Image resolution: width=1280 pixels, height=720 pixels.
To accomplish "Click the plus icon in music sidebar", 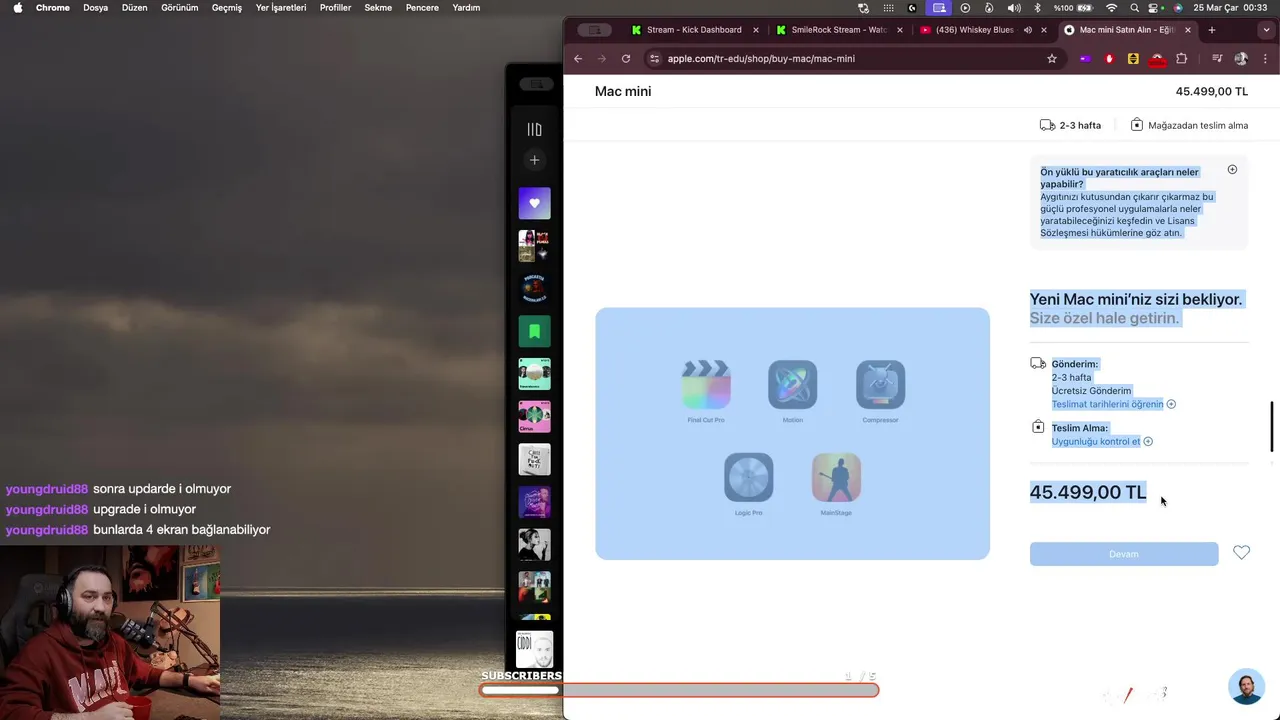I will coord(534,160).
